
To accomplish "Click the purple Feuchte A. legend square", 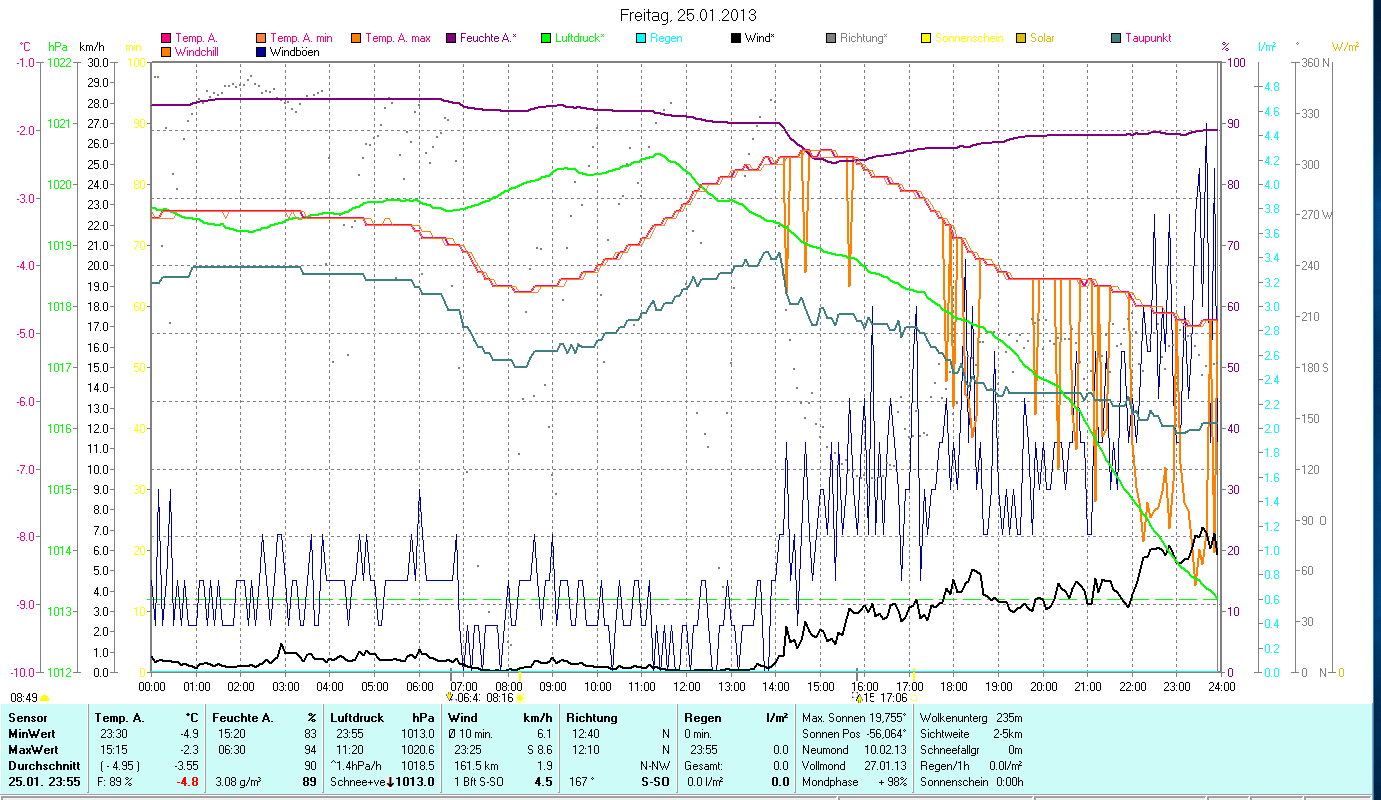I will pos(450,38).
